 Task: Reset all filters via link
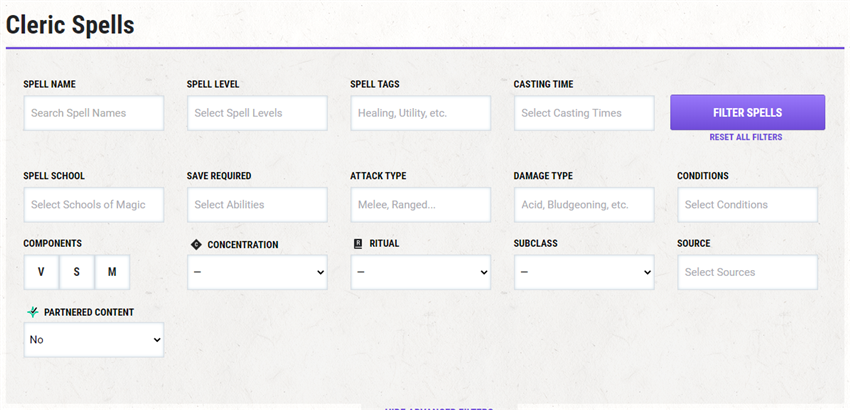746,137
